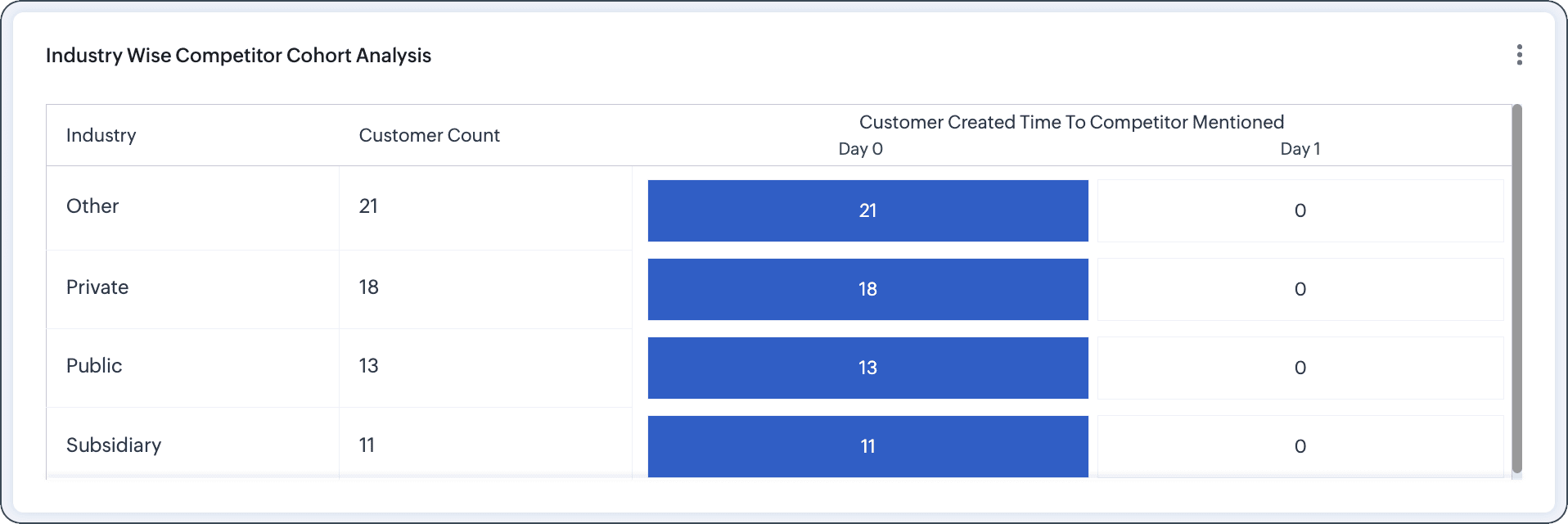Click the vertical scrollbar of the table
The height and width of the screenshot is (524, 1568).
(x=1516, y=287)
